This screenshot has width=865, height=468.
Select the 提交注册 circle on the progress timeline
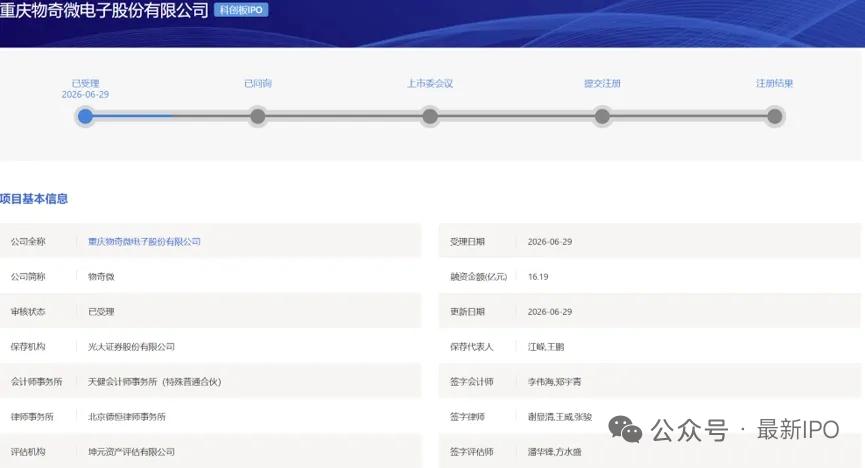coord(602,116)
